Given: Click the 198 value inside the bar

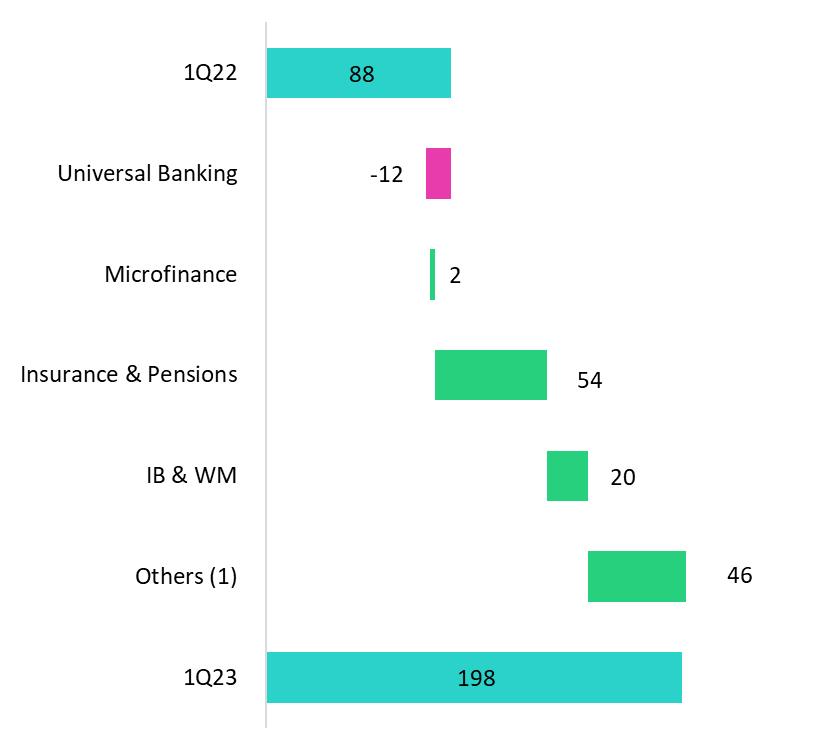Looking at the screenshot, I should point(476,679).
